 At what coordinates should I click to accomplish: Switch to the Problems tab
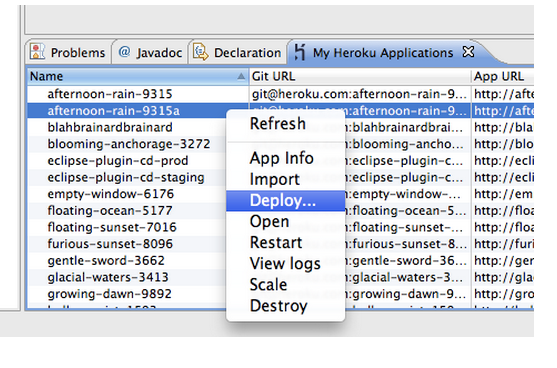(x=68, y=52)
